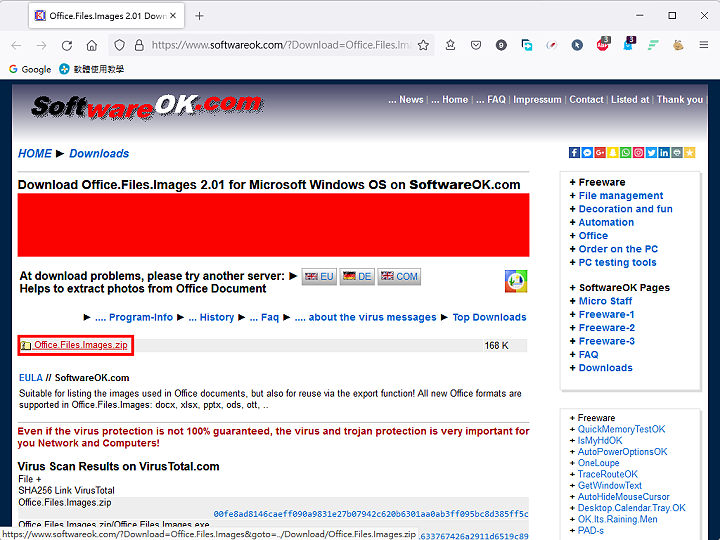
Task: Open the Home header link
Action: point(450,100)
